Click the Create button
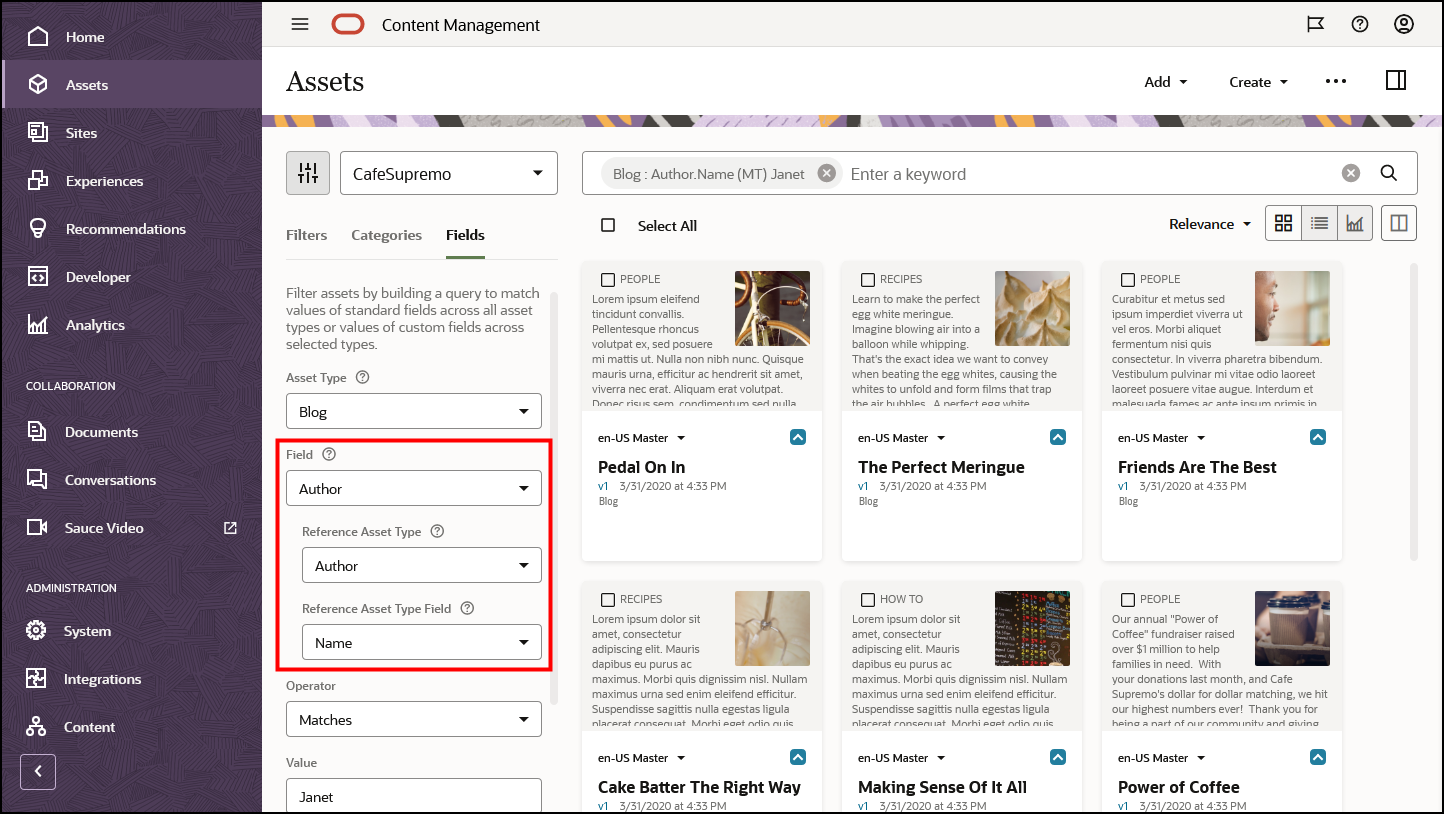 [1258, 82]
